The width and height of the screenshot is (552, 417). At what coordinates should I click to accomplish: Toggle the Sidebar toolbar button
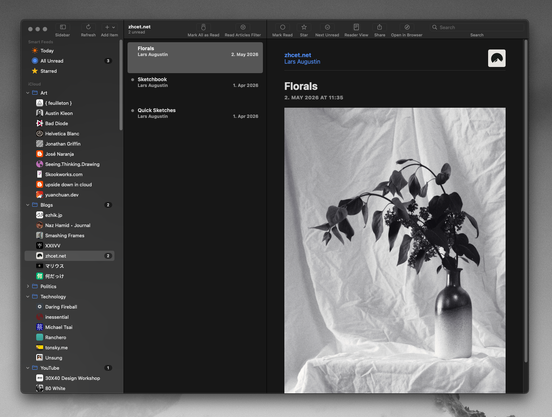coord(63,27)
